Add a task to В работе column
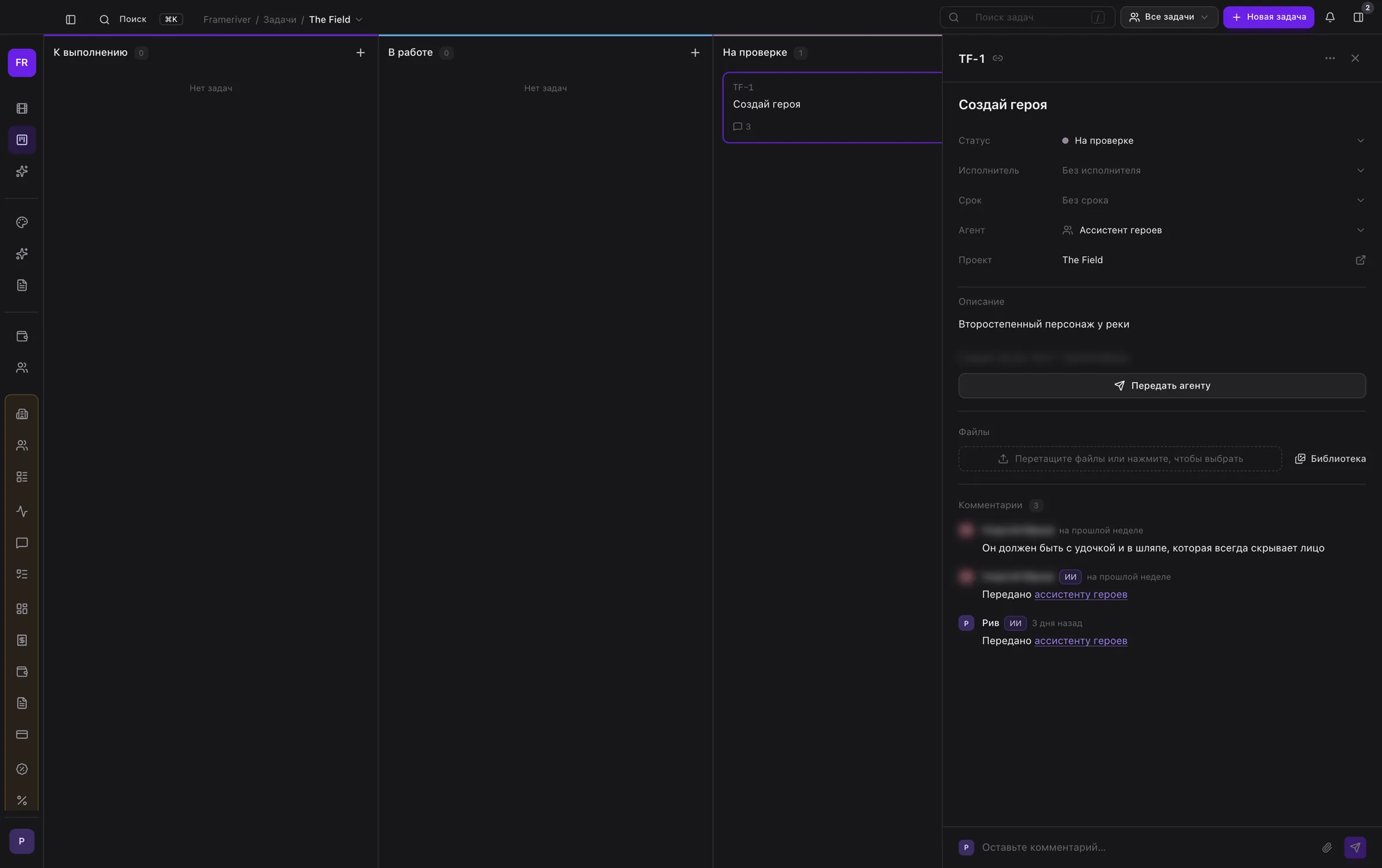The width and height of the screenshot is (1382, 868). tap(695, 52)
